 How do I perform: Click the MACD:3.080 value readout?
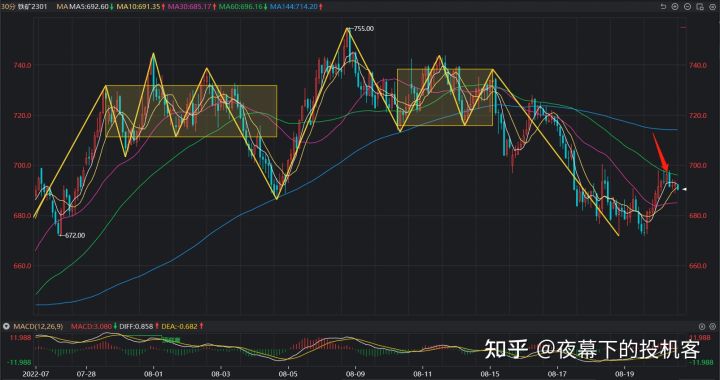tap(91, 326)
